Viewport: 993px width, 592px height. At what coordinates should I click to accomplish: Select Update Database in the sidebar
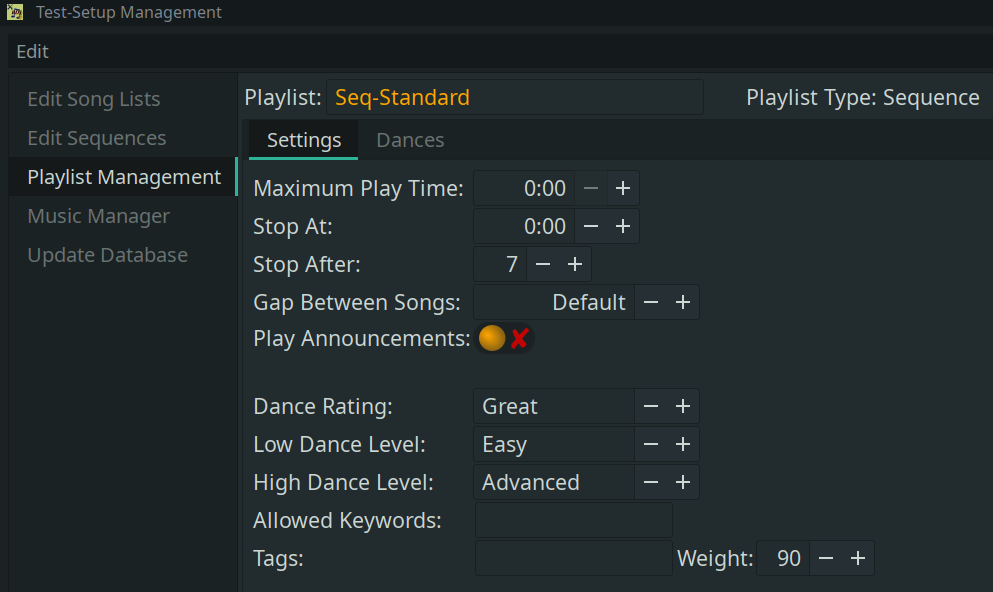[108, 255]
